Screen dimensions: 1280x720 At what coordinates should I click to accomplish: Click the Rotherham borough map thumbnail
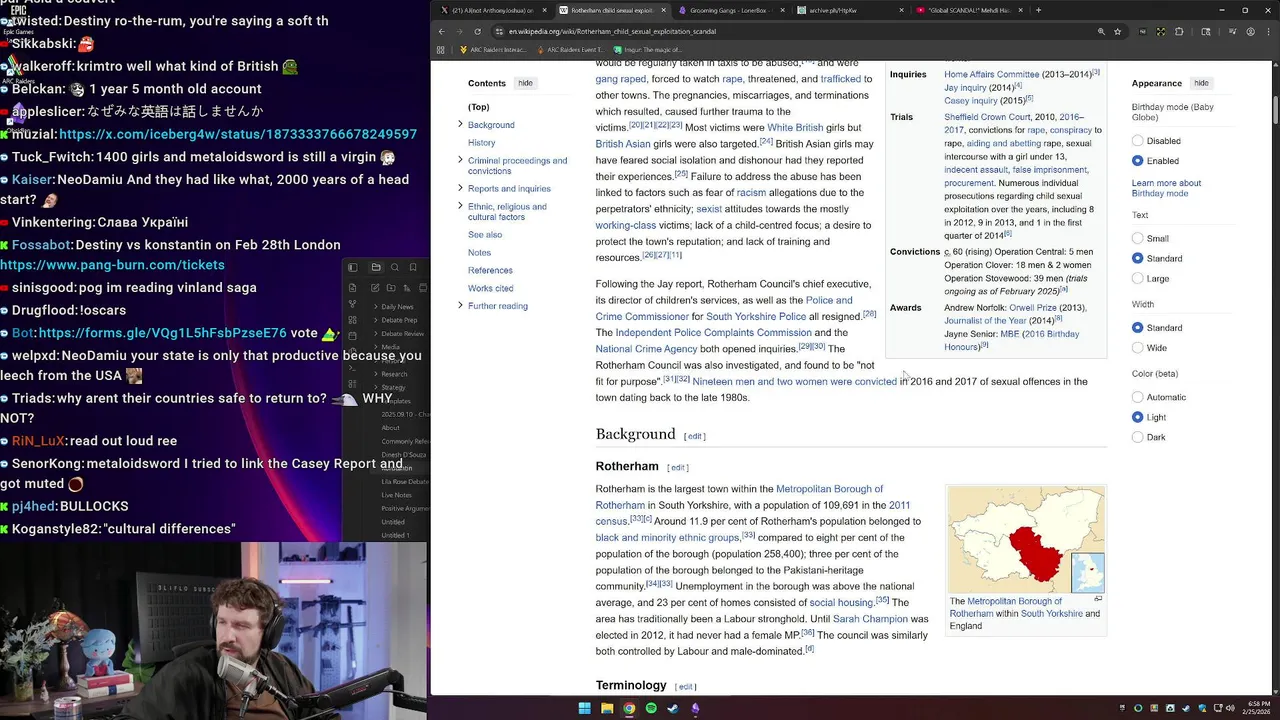[1026, 540]
